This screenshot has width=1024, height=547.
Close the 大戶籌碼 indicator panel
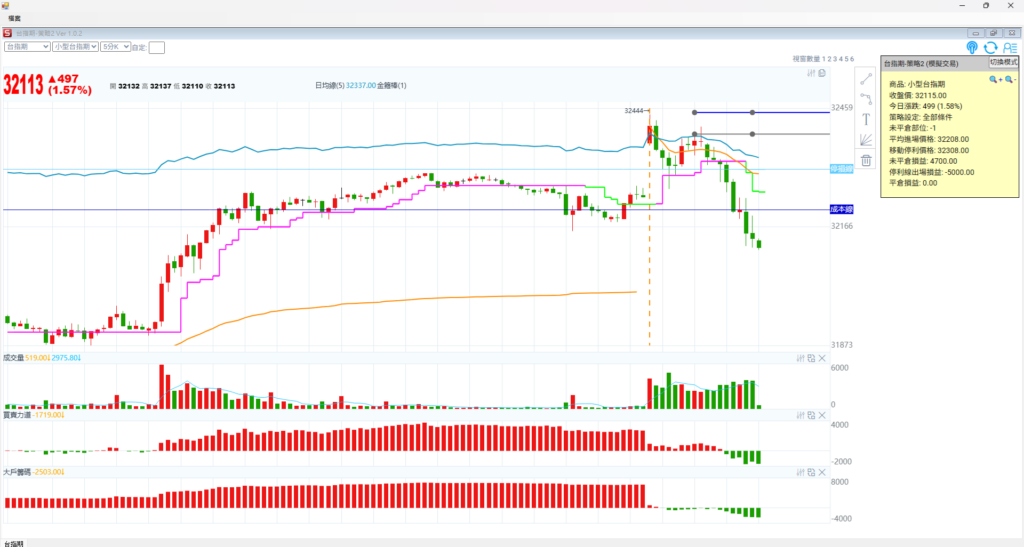click(822, 471)
